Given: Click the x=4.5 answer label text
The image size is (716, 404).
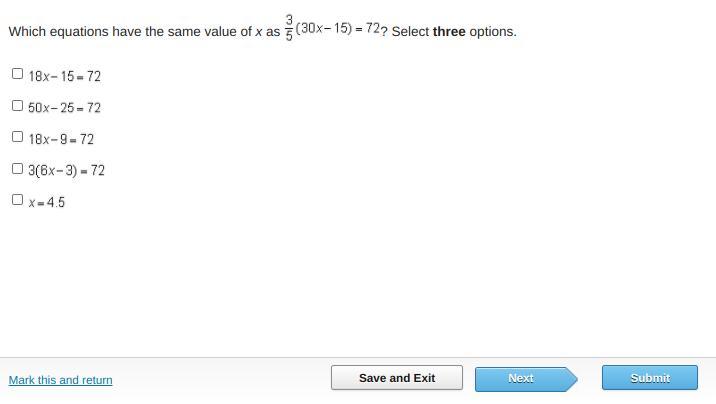Looking at the screenshot, I should [47, 202].
